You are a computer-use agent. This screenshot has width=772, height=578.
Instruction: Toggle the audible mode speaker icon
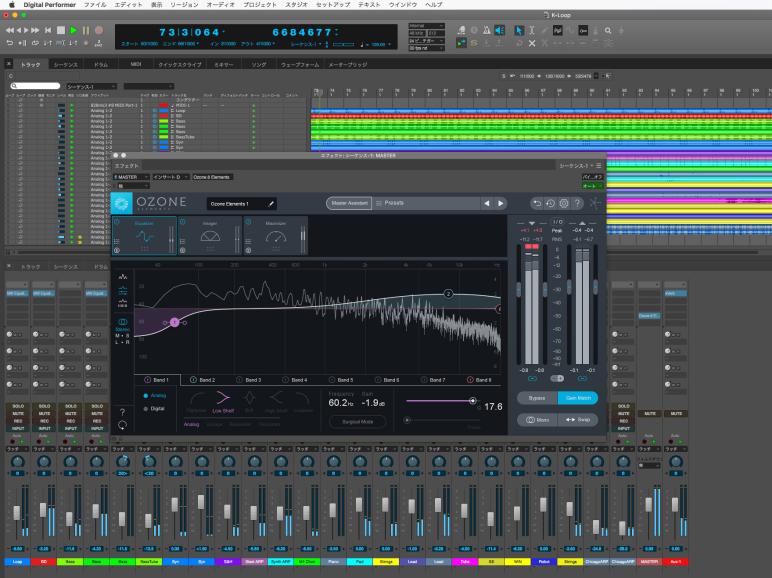[499, 31]
